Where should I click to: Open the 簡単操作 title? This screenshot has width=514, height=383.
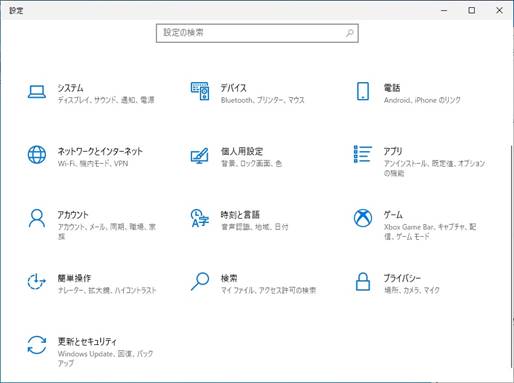point(74,278)
